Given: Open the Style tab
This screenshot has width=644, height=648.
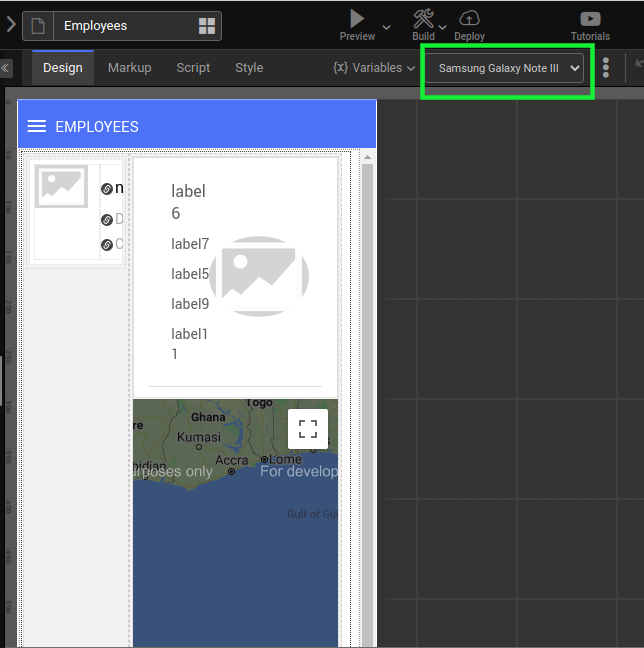Looking at the screenshot, I should [249, 68].
